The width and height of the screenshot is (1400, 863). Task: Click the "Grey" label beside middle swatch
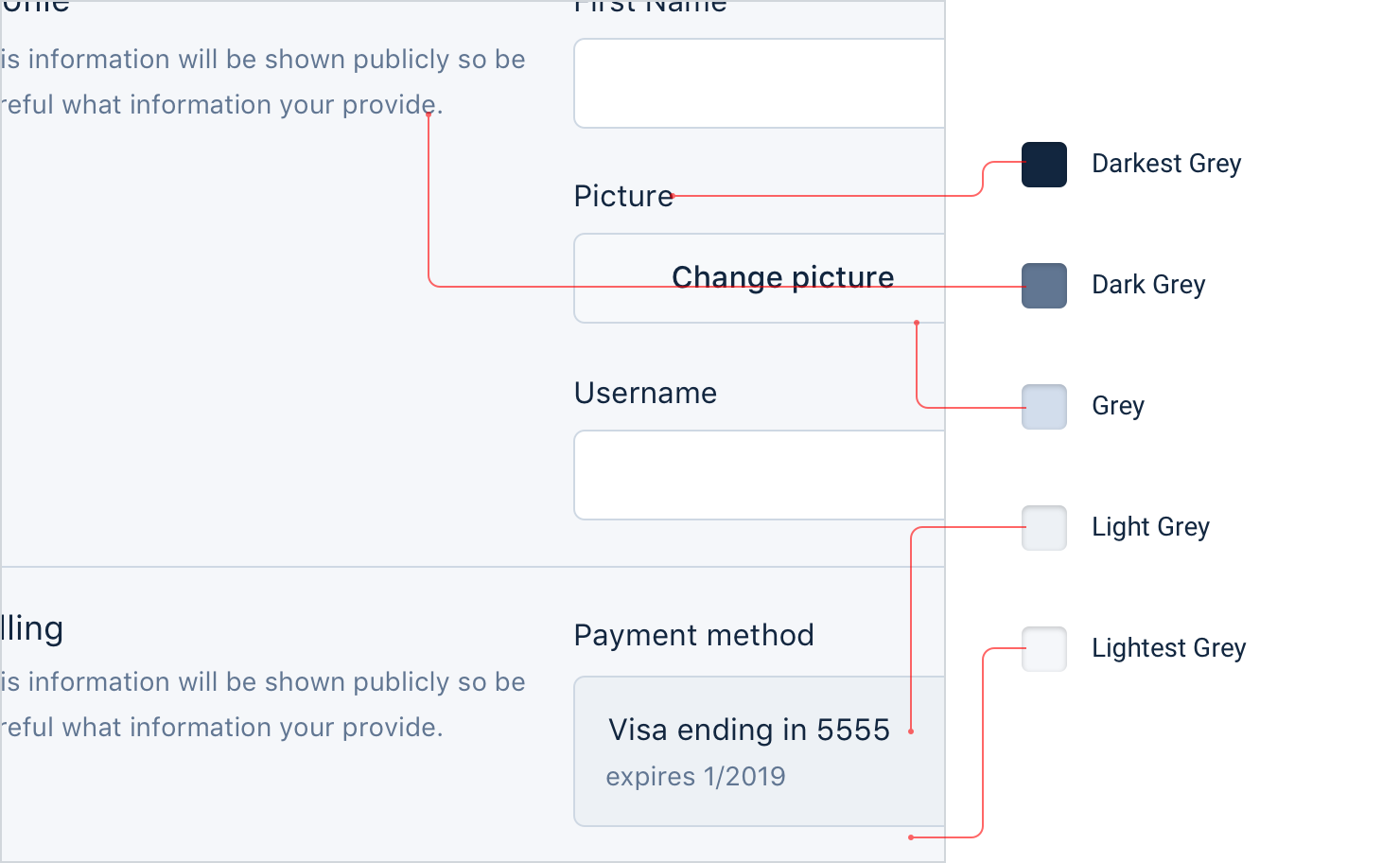click(1118, 406)
